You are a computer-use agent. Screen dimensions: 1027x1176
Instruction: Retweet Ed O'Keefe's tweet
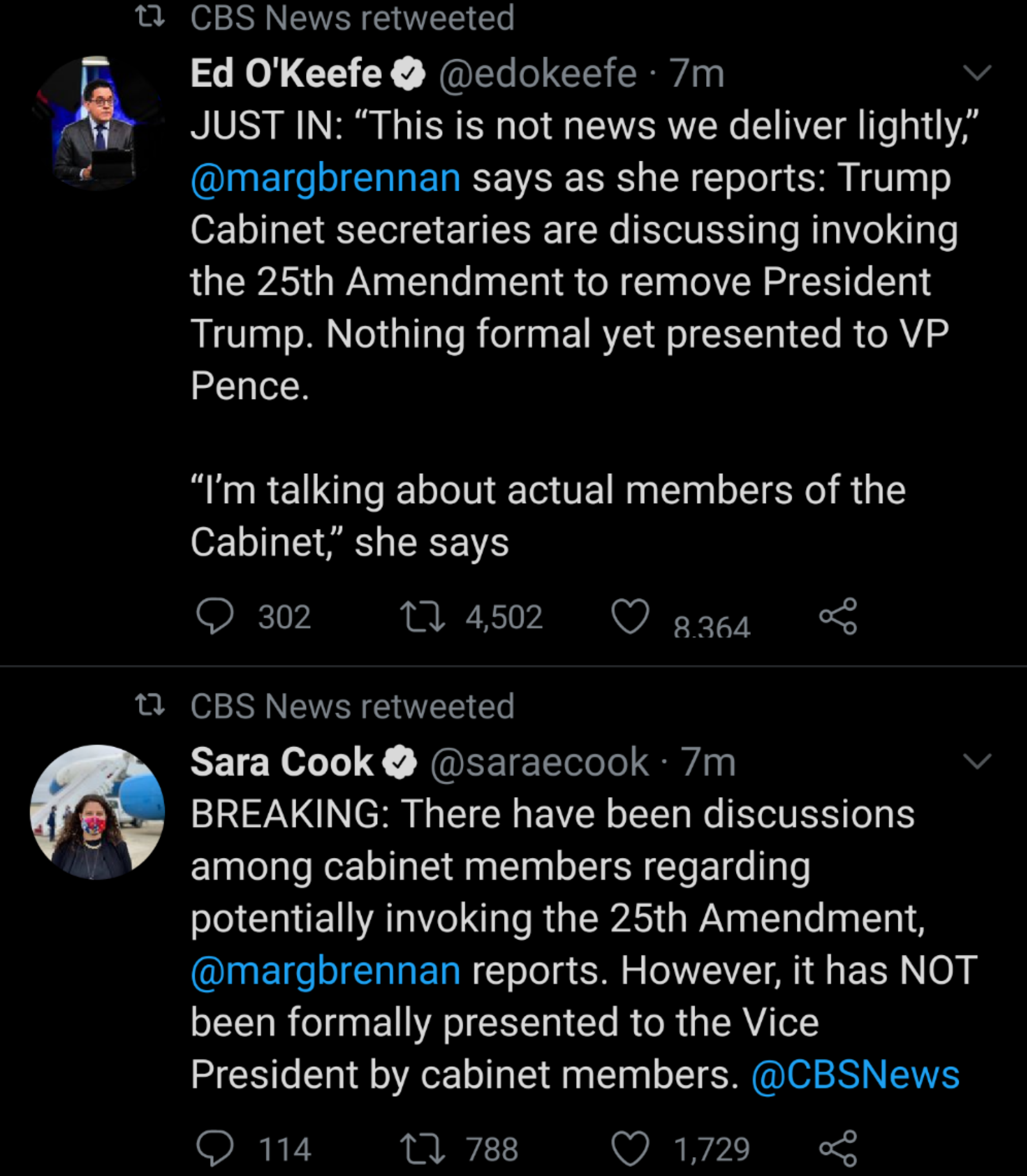423,616
